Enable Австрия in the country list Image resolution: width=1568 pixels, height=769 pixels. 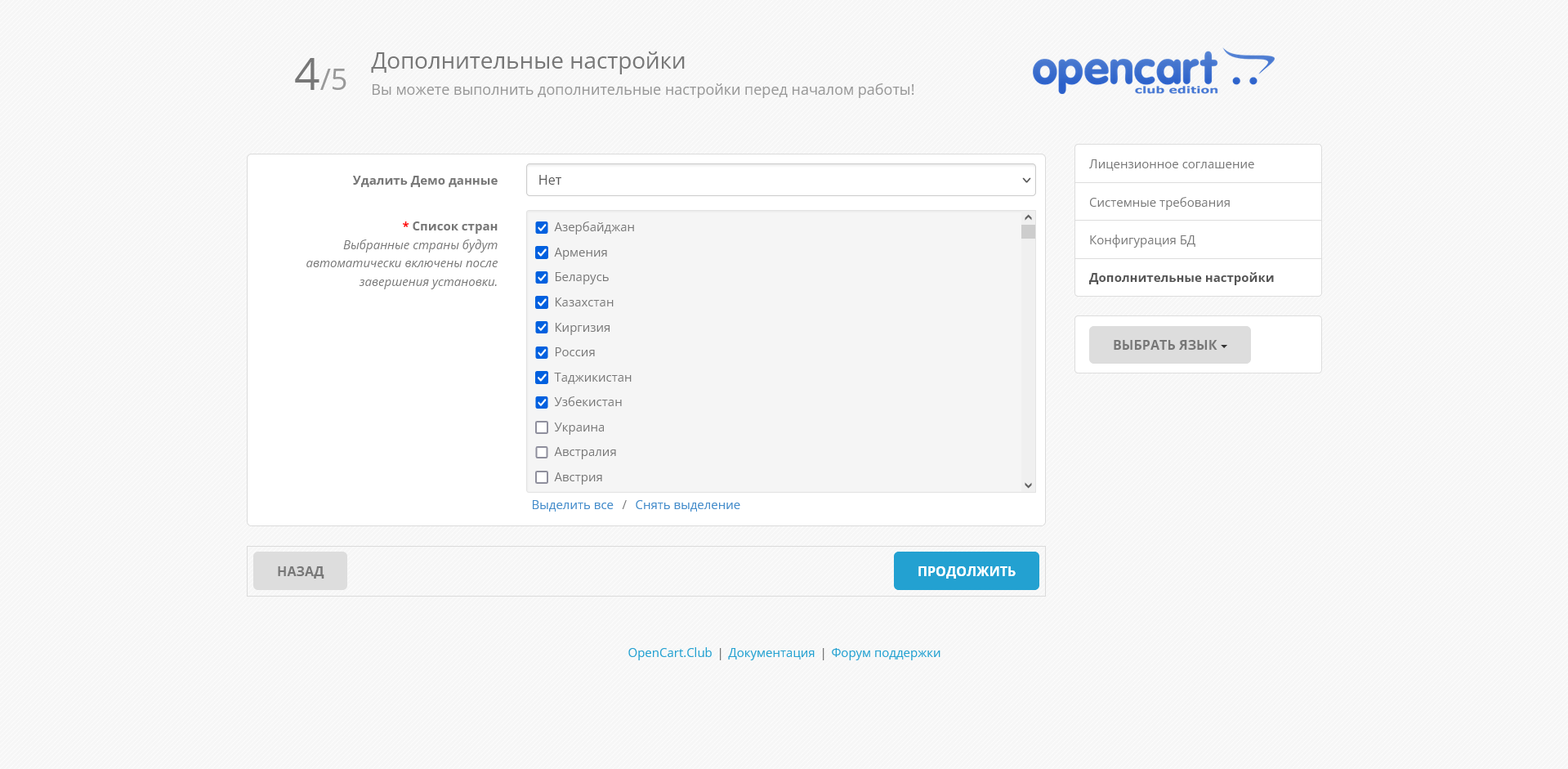[x=542, y=476]
